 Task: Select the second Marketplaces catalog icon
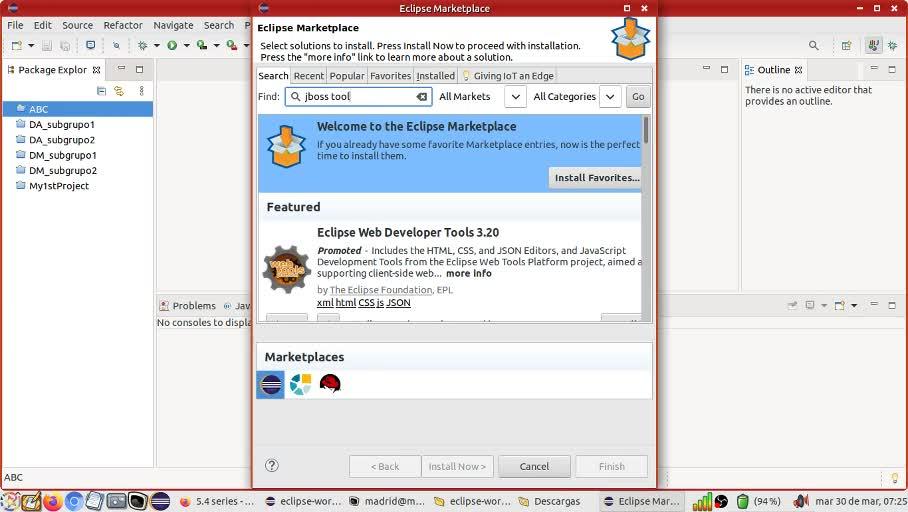point(301,384)
